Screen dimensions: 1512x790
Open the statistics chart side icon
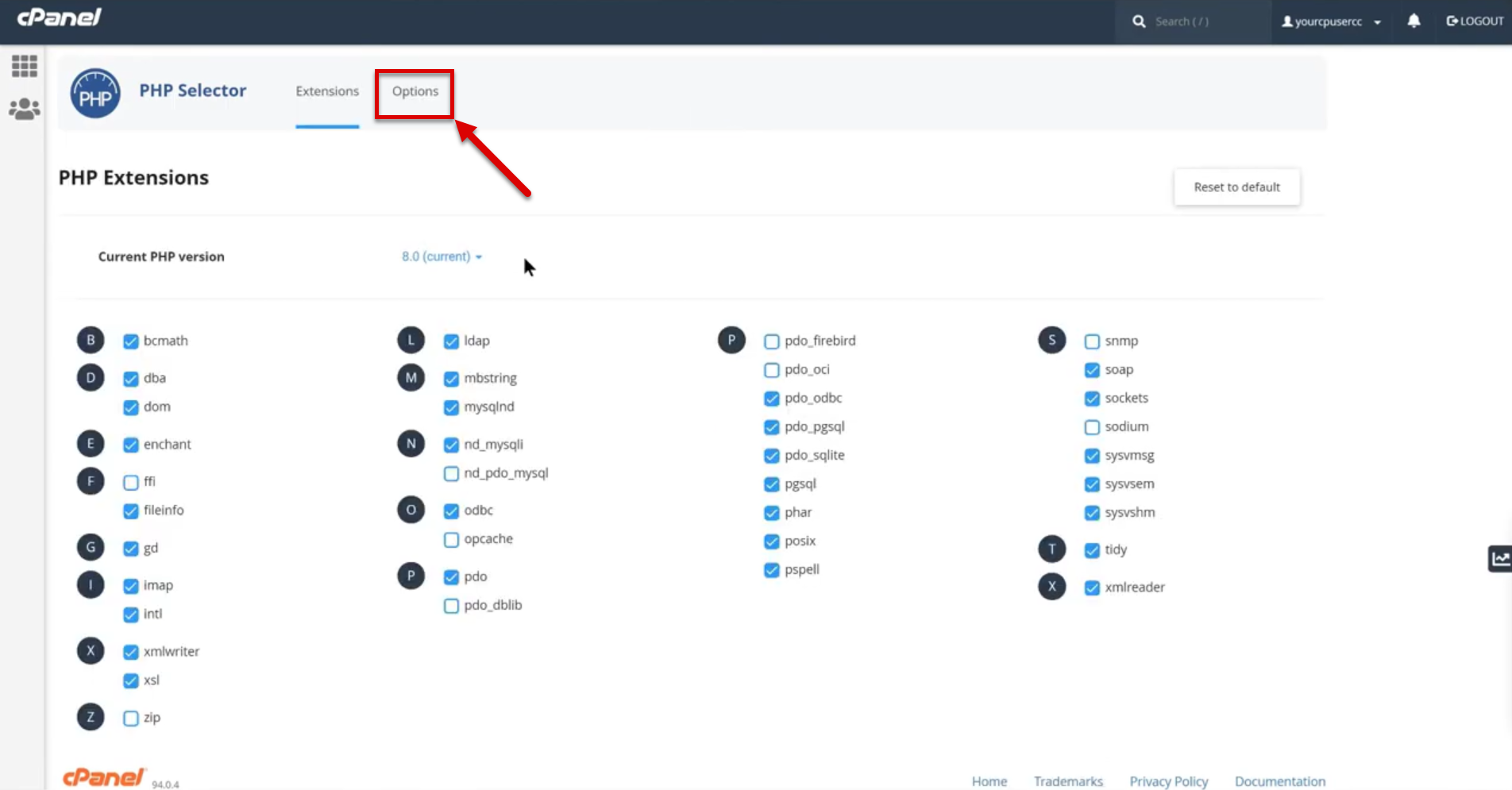(1500, 559)
